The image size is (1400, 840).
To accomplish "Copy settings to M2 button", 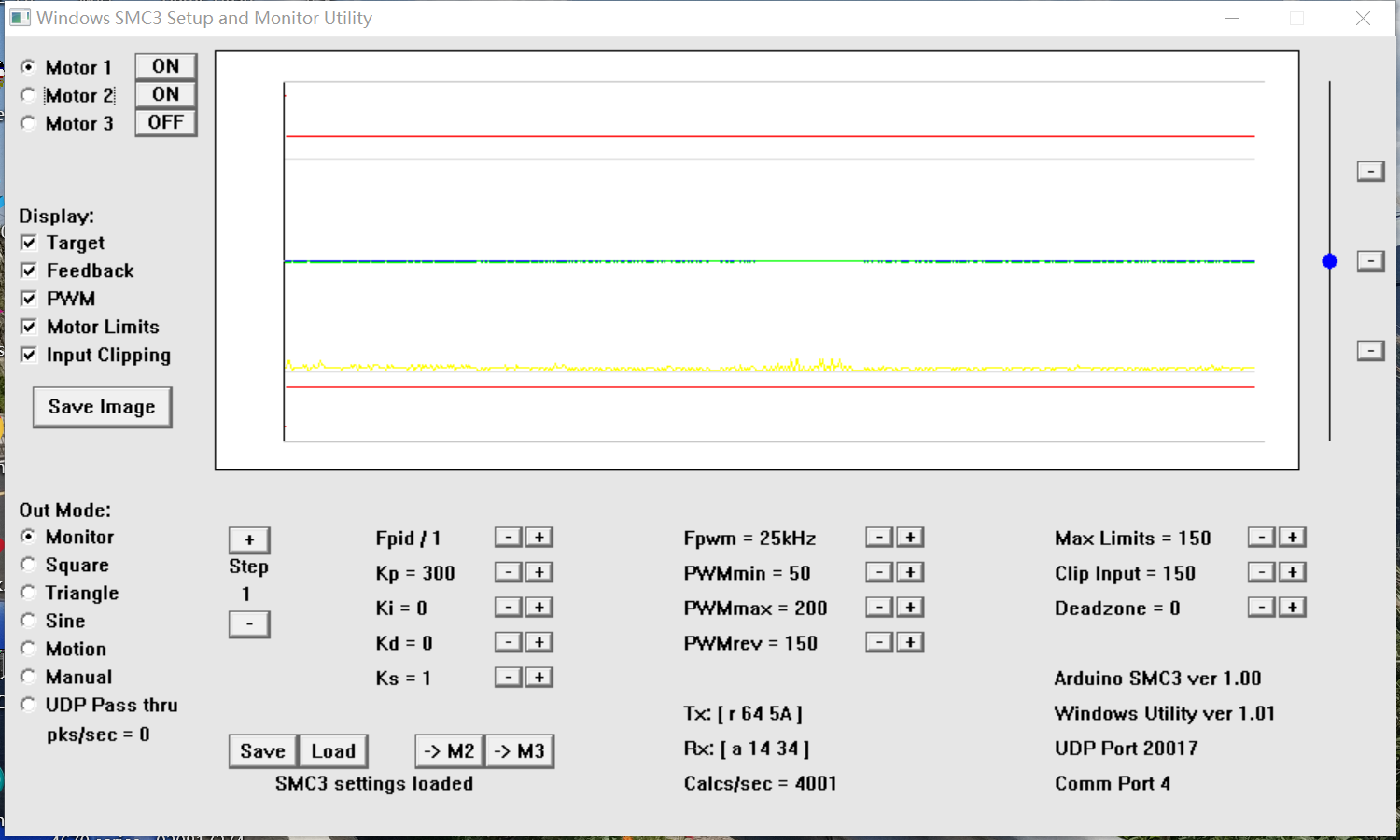I will tap(450, 751).
